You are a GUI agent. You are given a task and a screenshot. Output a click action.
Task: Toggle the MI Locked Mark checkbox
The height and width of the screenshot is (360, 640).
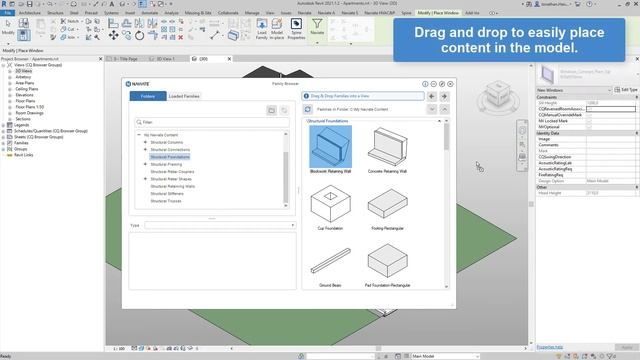point(589,121)
